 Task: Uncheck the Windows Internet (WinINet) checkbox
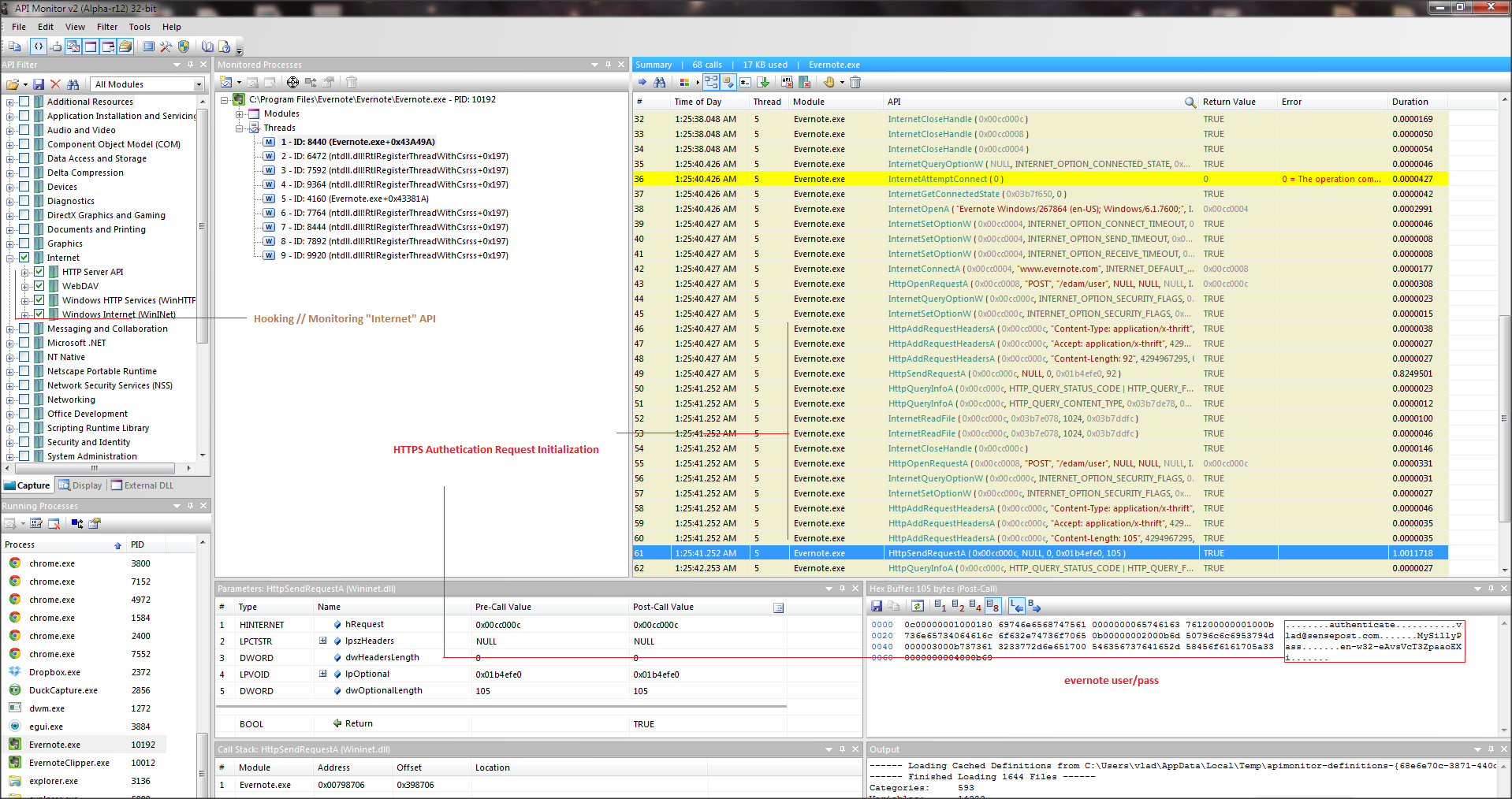tap(39, 314)
